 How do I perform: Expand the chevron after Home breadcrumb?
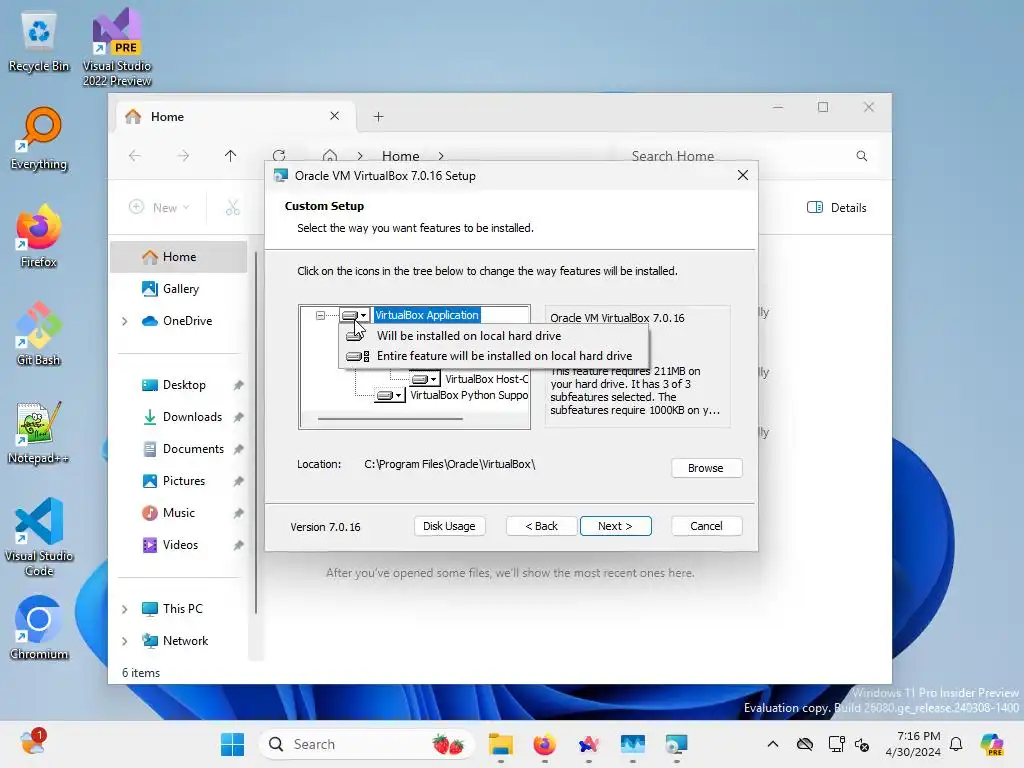[x=441, y=156]
